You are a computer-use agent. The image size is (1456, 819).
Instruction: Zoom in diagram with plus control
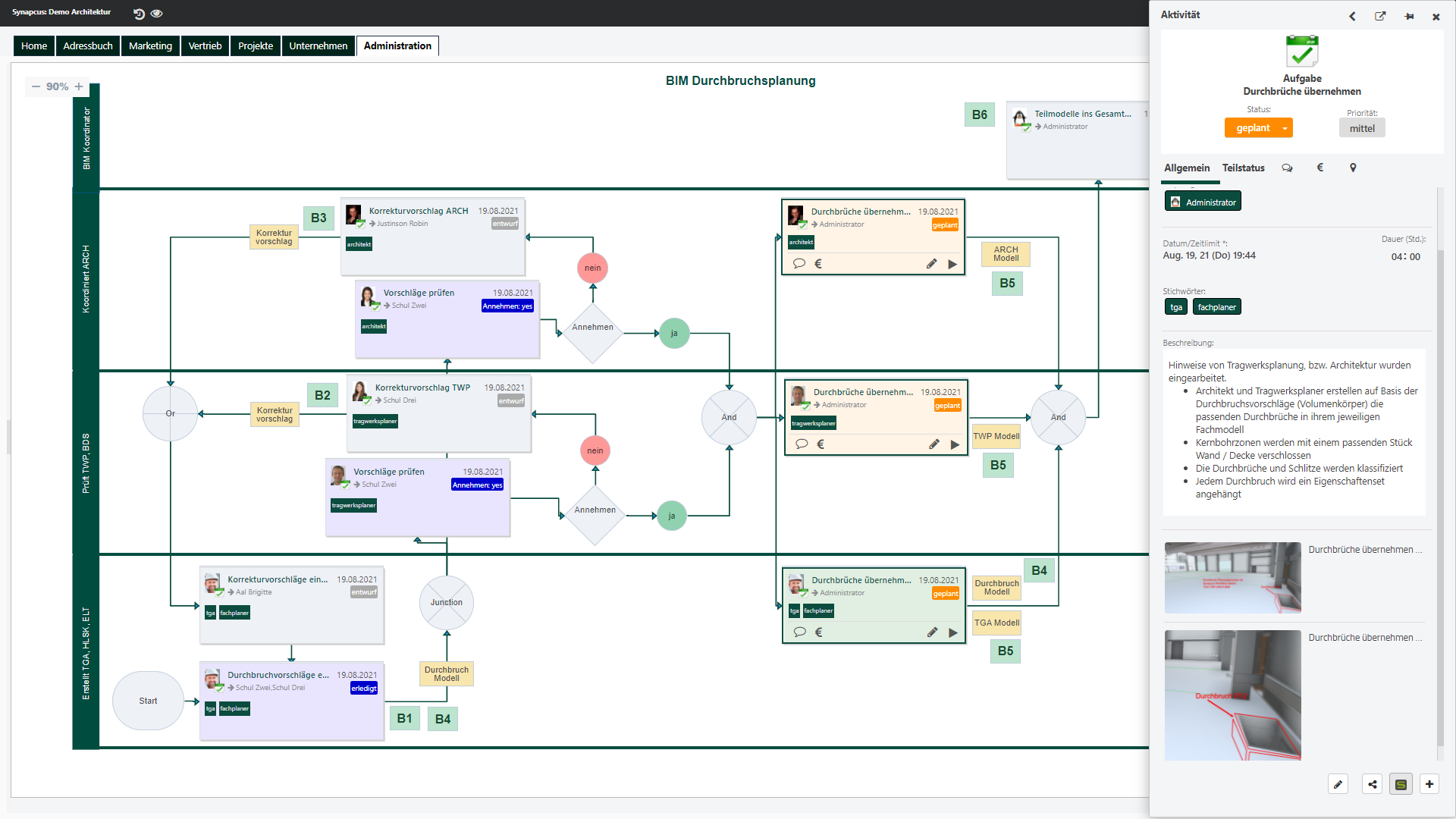tap(79, 86)
